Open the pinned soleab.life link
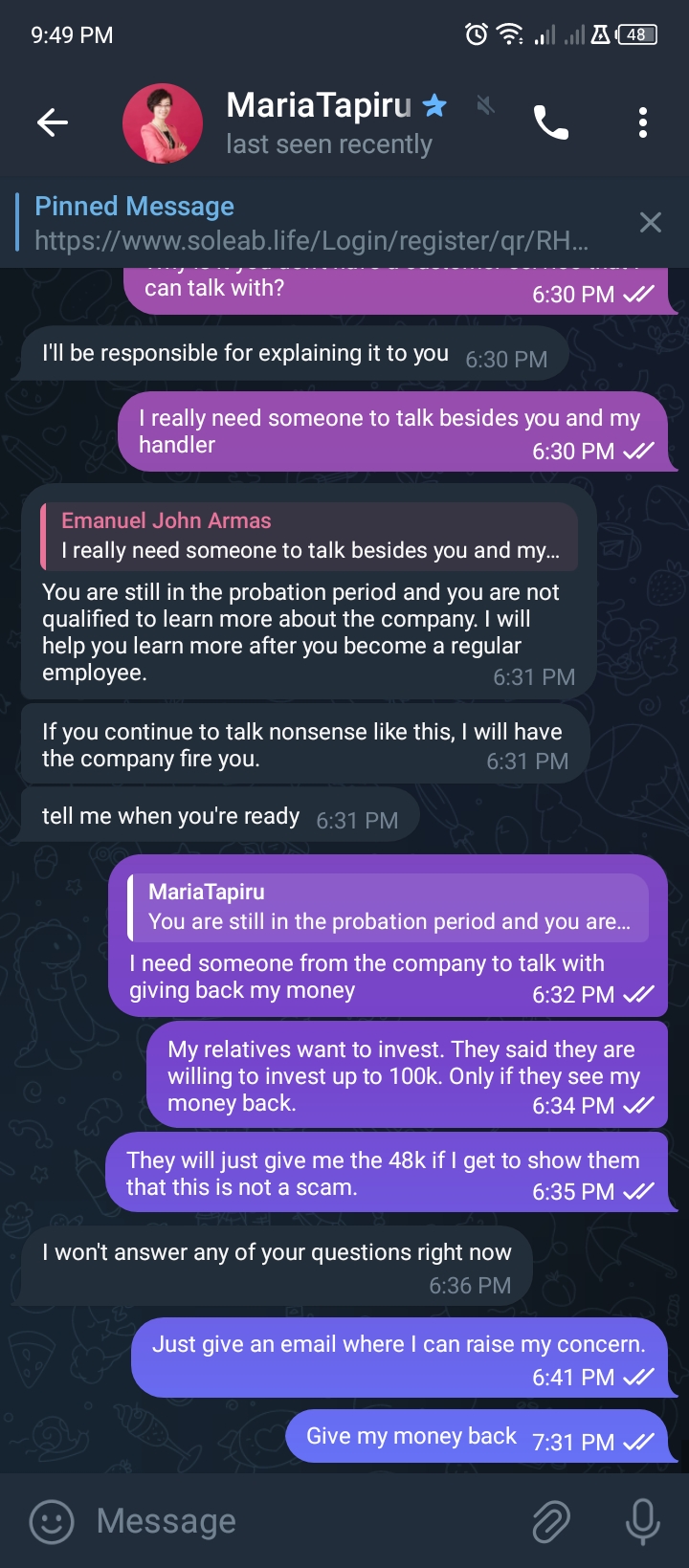Screen dimensions: 689x1568 pos(311,240)
